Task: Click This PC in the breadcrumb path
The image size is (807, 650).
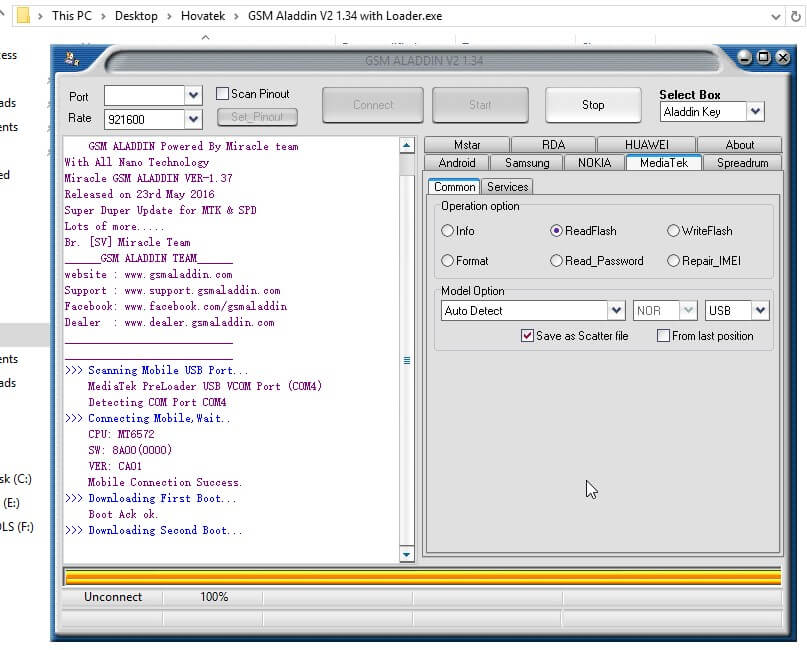Action: [x=72, y=16]
